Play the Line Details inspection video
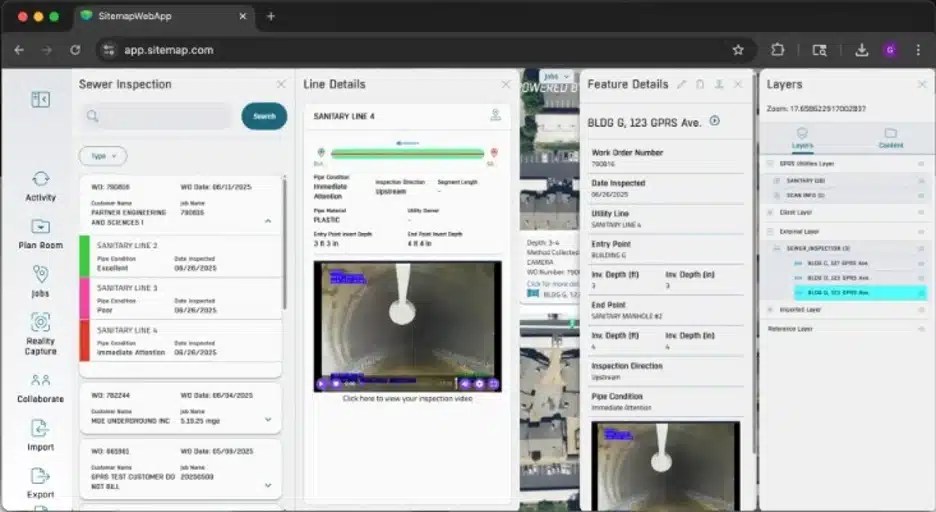Viewport: 936px width, 512px height. coord(321,384)
